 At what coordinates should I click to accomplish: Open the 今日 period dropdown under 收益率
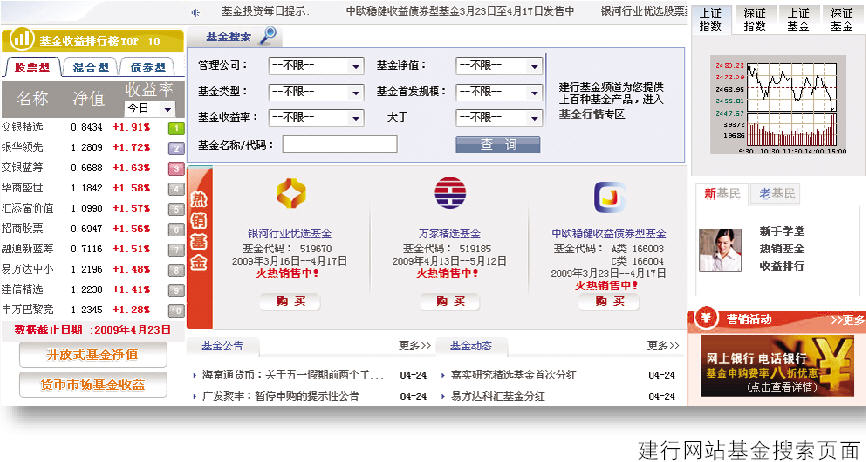pos(148,108)
